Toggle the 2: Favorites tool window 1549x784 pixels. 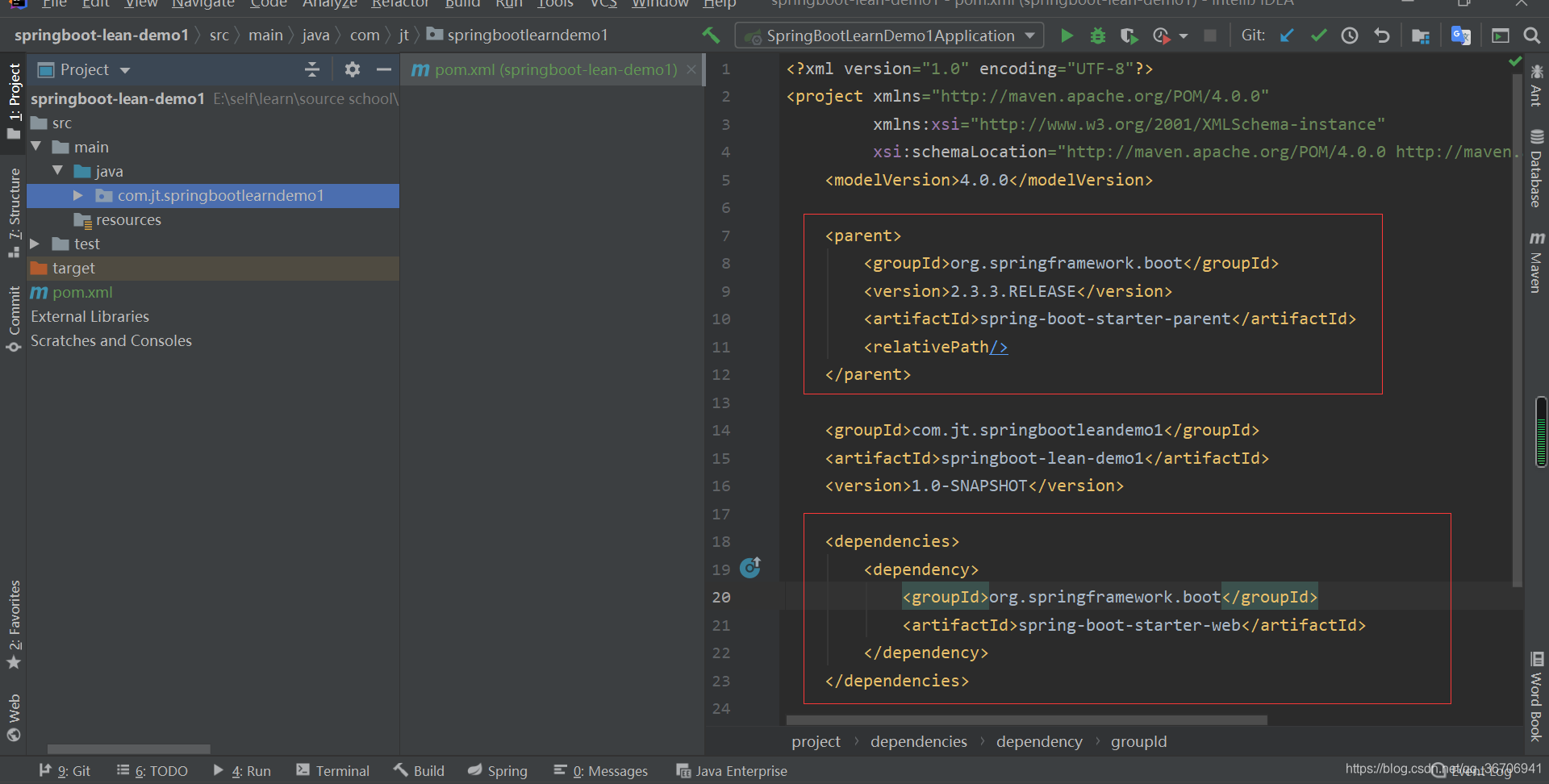point(14,625)
